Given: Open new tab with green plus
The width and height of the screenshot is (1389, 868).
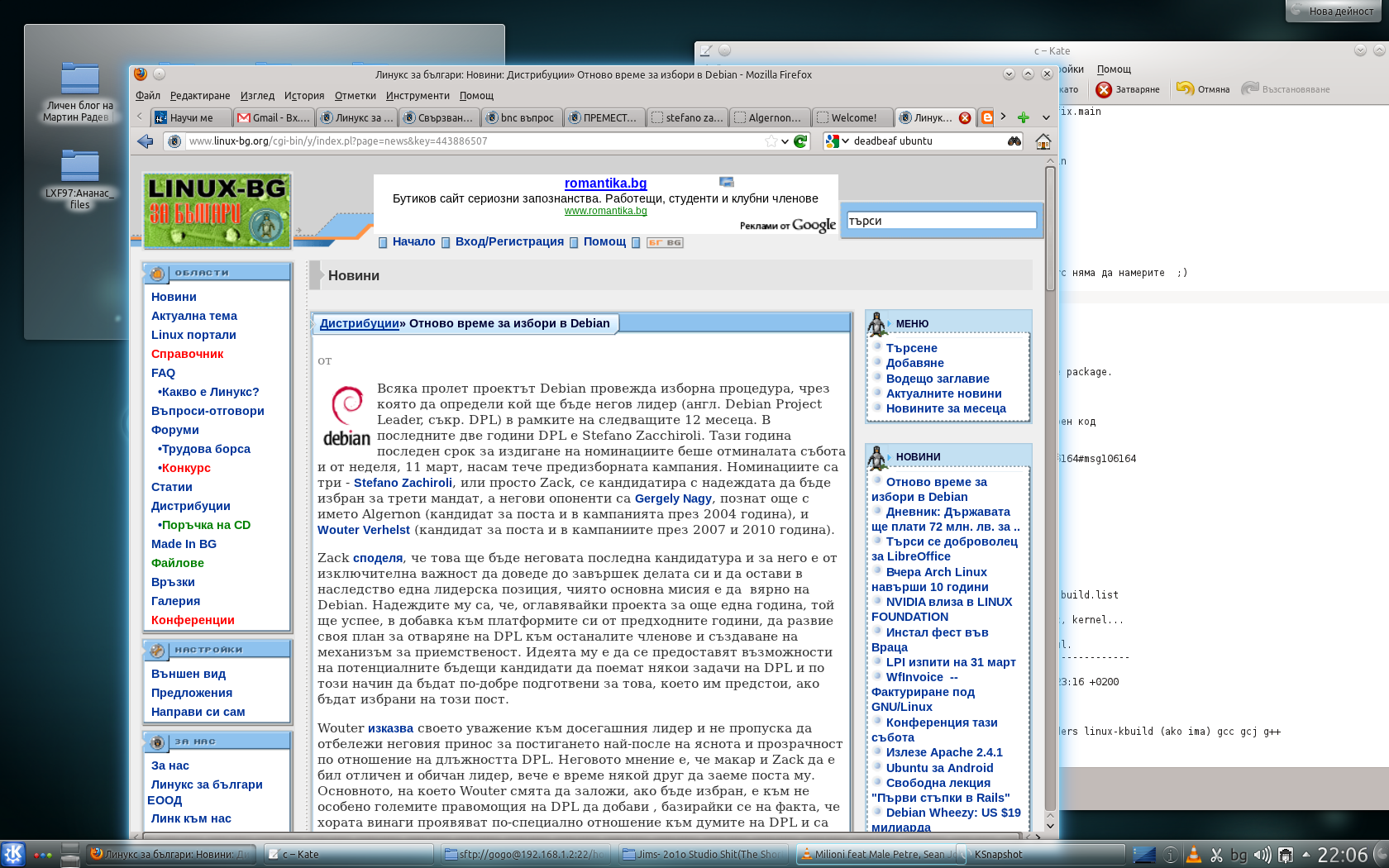Looking at the screenshot, I should tap(1023, 117).
